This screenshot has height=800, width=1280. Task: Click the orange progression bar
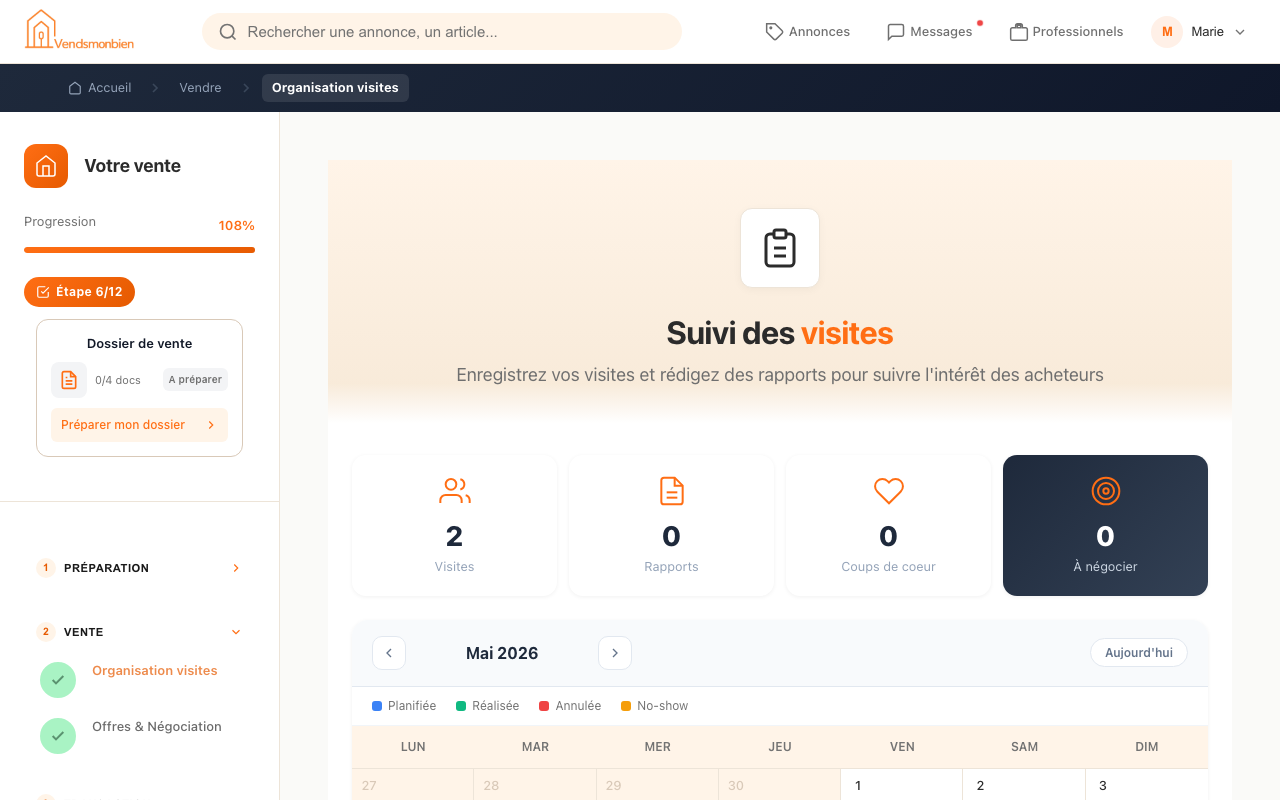[x=139, y=250]
